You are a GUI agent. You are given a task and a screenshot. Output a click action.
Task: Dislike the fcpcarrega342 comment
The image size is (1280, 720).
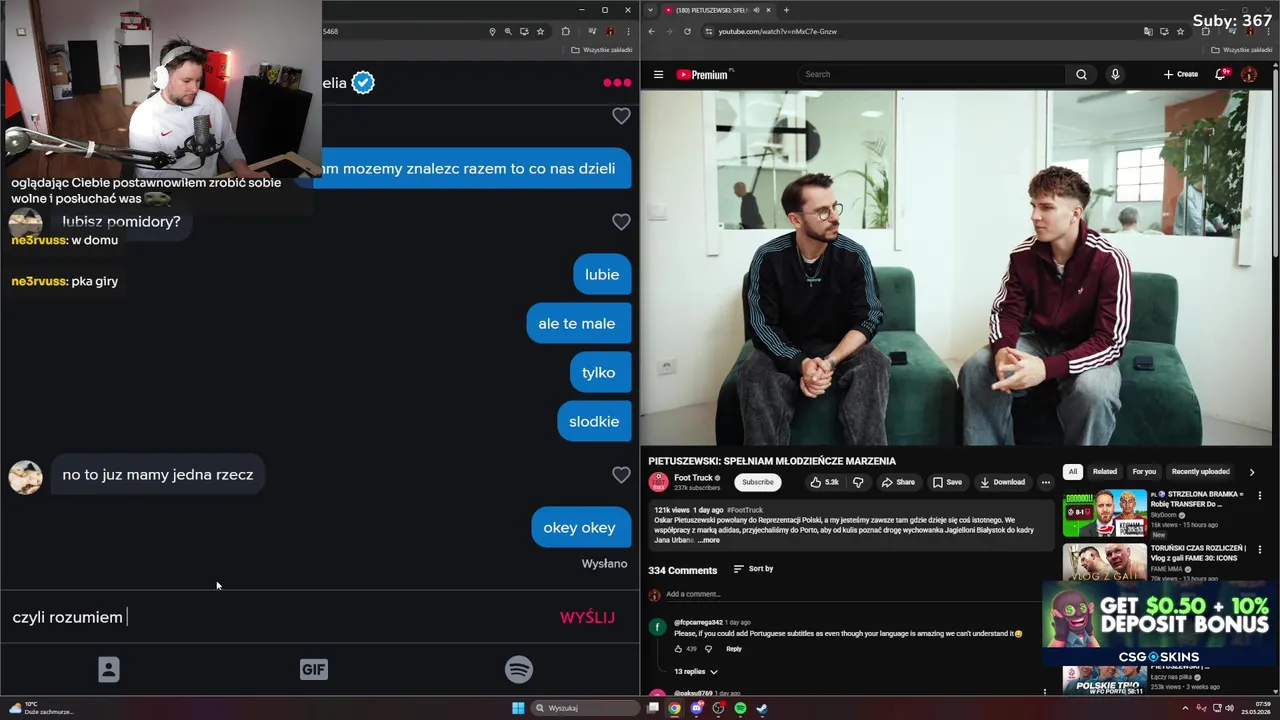[x=708, y=649]
